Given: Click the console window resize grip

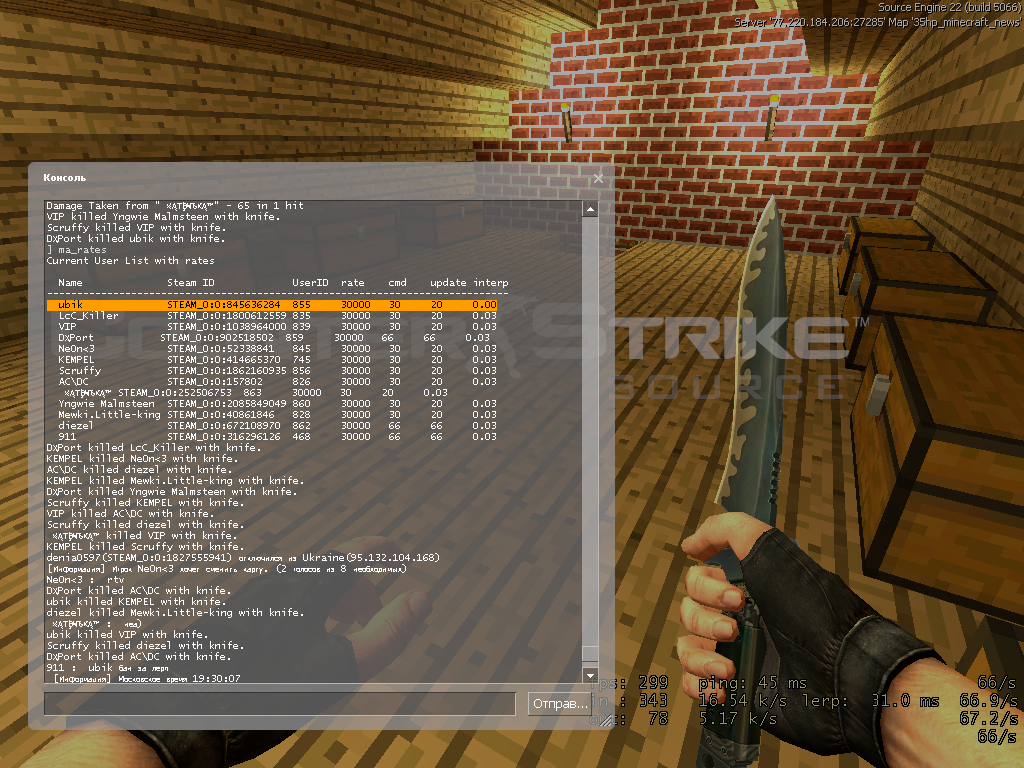Looking at the screenshot, I should click(x=607, y=721).
